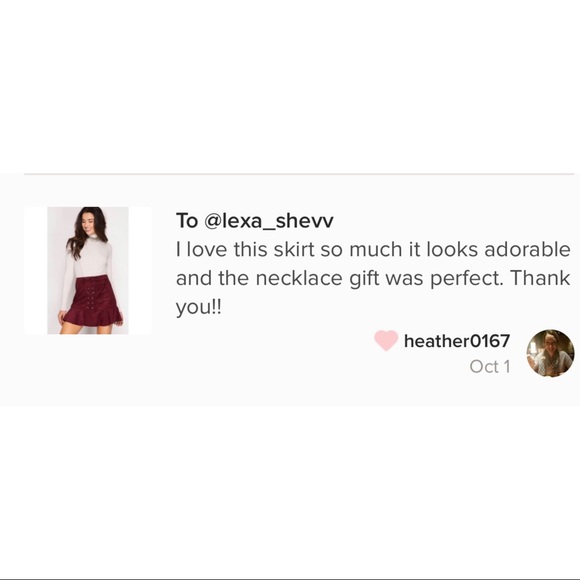Viewport: 580px width, 580px height.
Task: Tap the maroon ruffle skirt in the photo
Action: (92, 300)
